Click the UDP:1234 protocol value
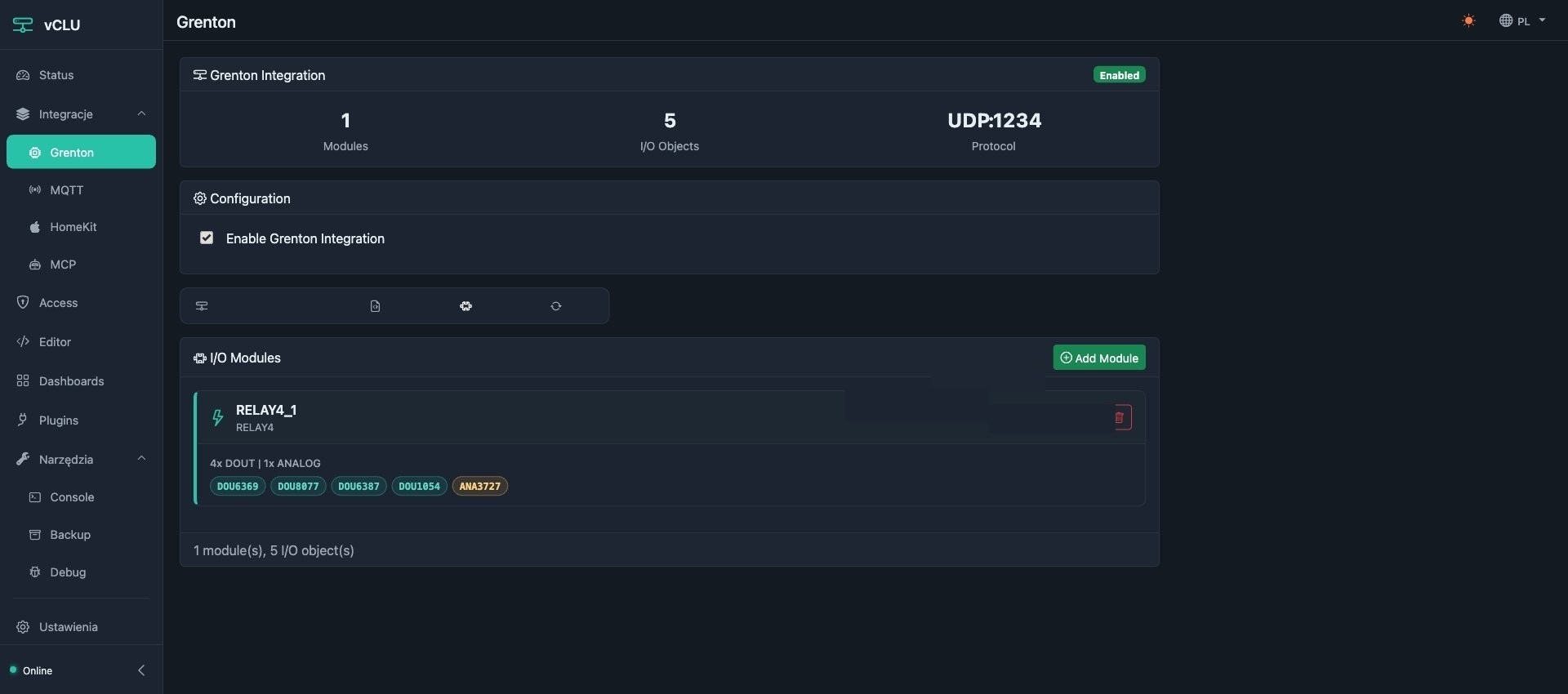This screenshot has height=694, width=1568. click(x=994, y=120)
